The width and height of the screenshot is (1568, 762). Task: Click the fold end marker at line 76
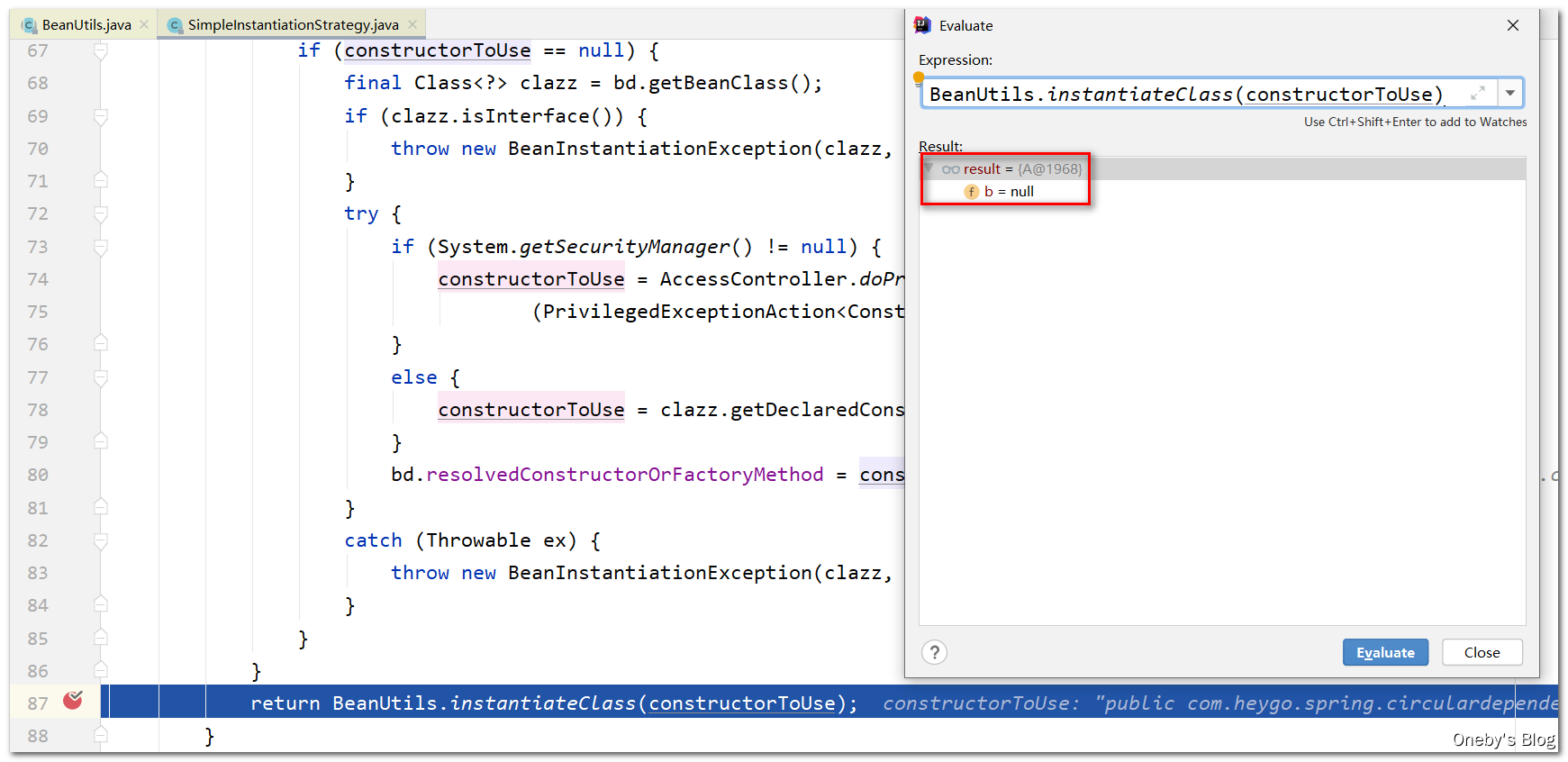tap(101, 343)
